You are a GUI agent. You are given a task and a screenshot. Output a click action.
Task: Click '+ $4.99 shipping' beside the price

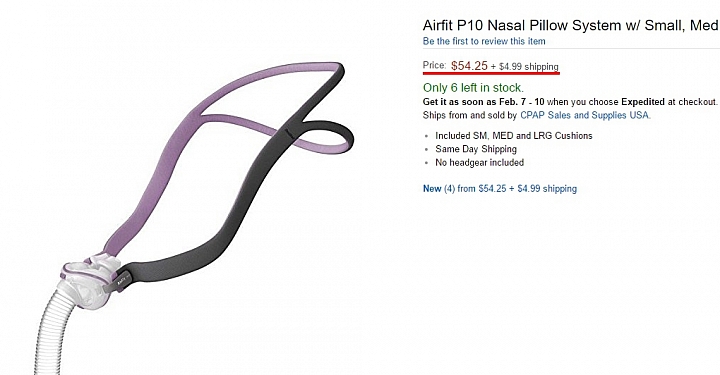click(524, 67)
